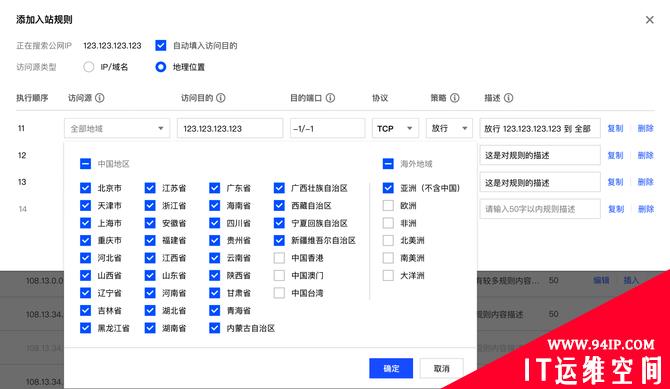Click description field of rule 13
670x389 pixels.
(x=540, y=183)
